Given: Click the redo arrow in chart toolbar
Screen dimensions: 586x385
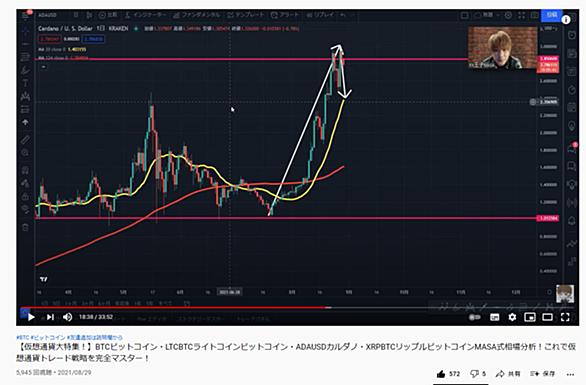Looking at the screenshot, I should tap(352, 15).
